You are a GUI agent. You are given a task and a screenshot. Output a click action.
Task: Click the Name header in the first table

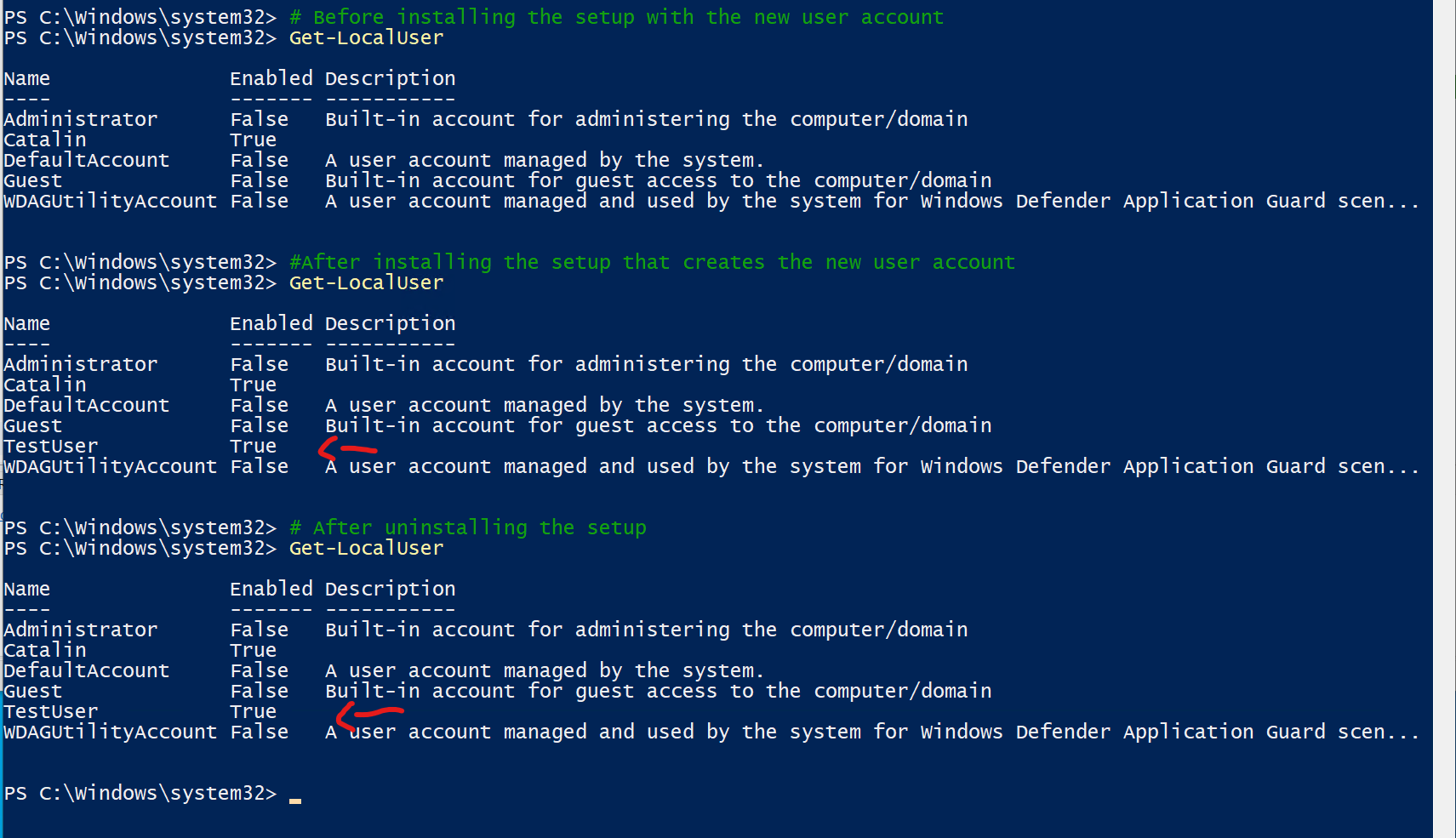[x=27, y=79]
